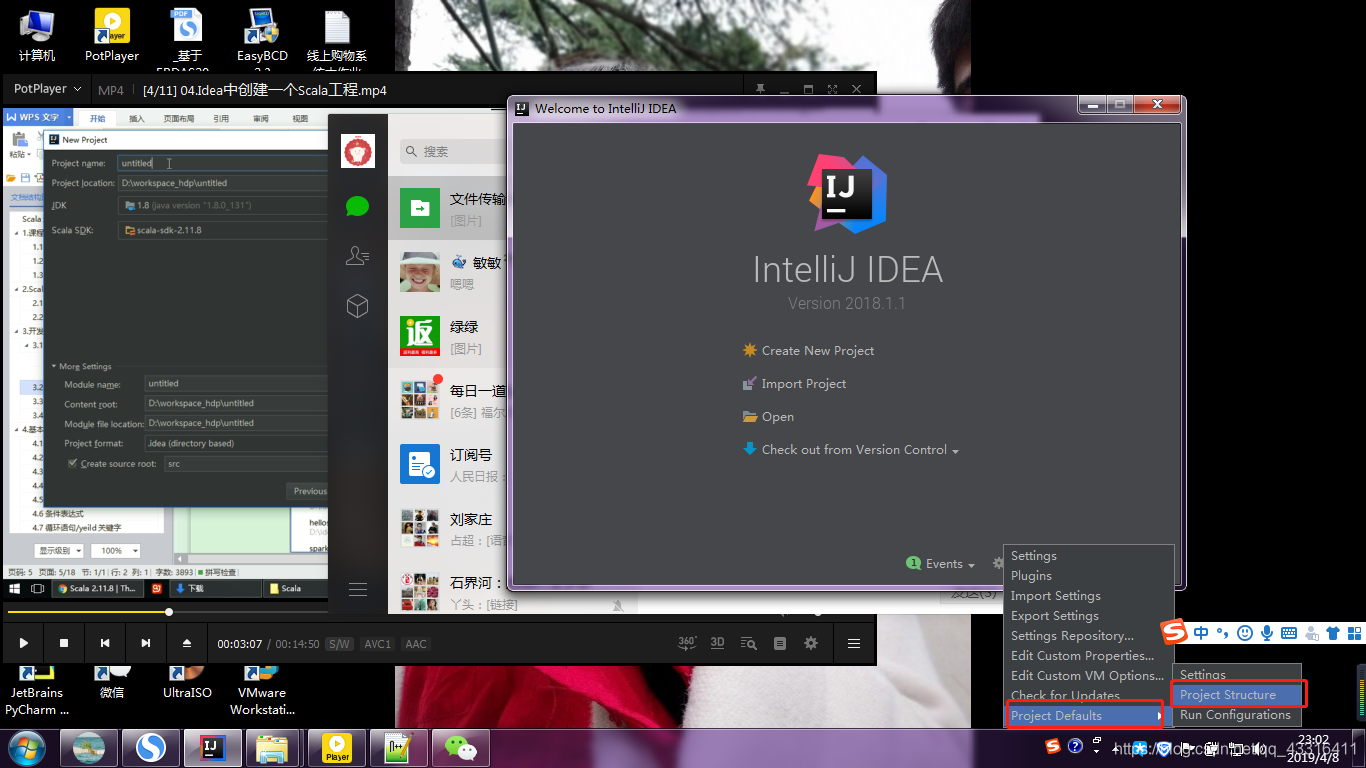Click the eject/open file icon in PotPlayer
Viewport: 1366px width, 768px height.
click(x=187, y=643)
